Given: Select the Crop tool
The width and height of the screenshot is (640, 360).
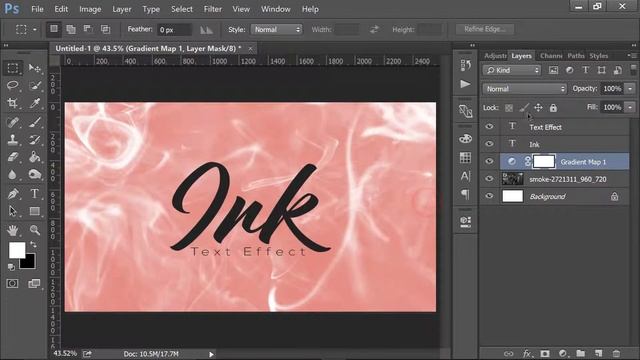Looking at the screenshot, I should tap(13, 103).
